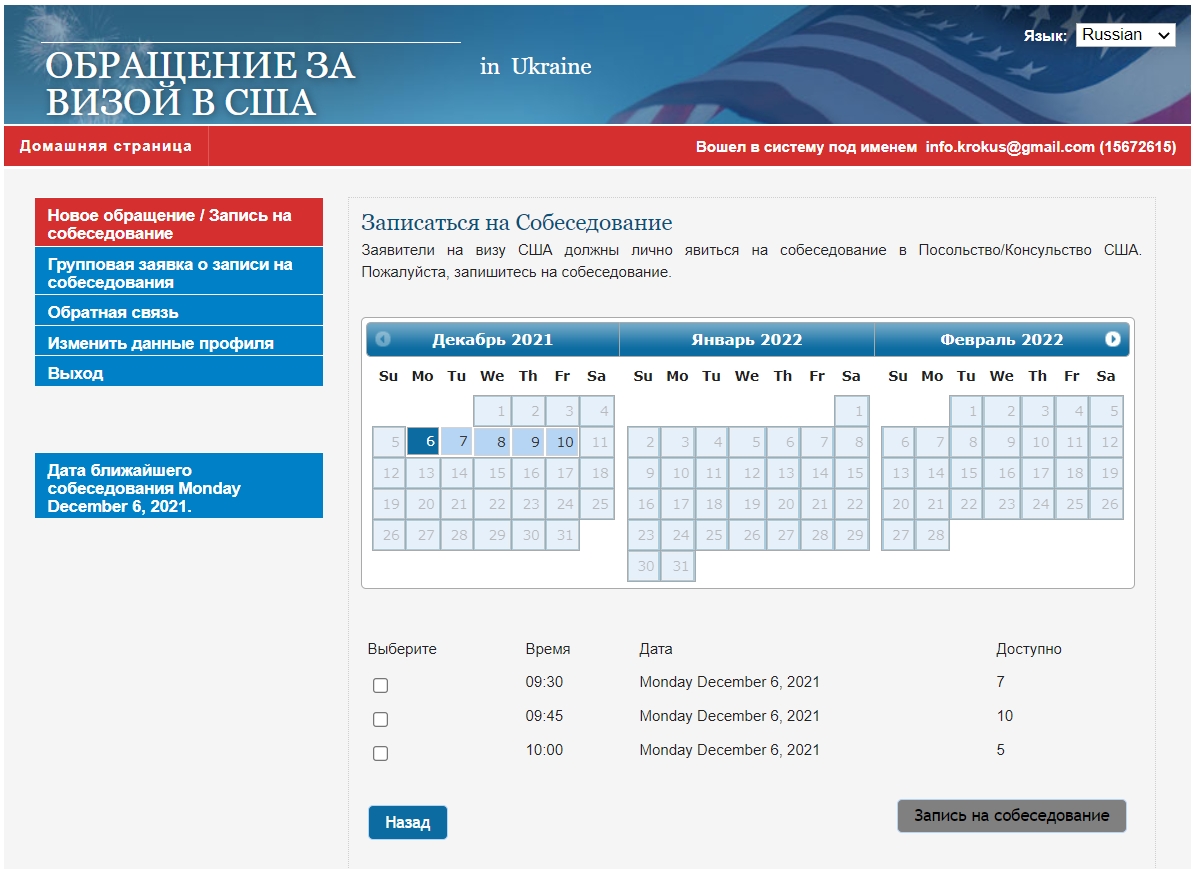Go to next month in calendar
This screenshot has width=1193, height=869.
pos(1112,339)
